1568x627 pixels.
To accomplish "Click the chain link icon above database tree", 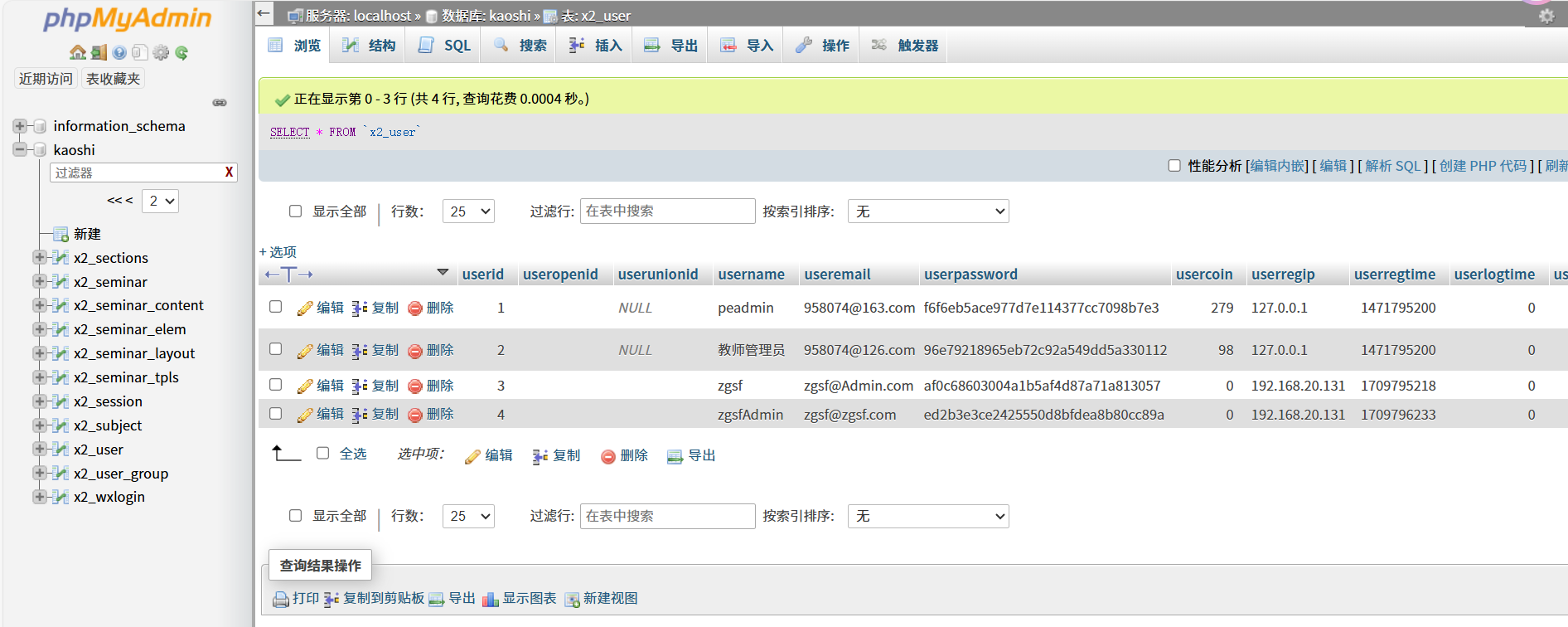I will click(x=220, y=103).
